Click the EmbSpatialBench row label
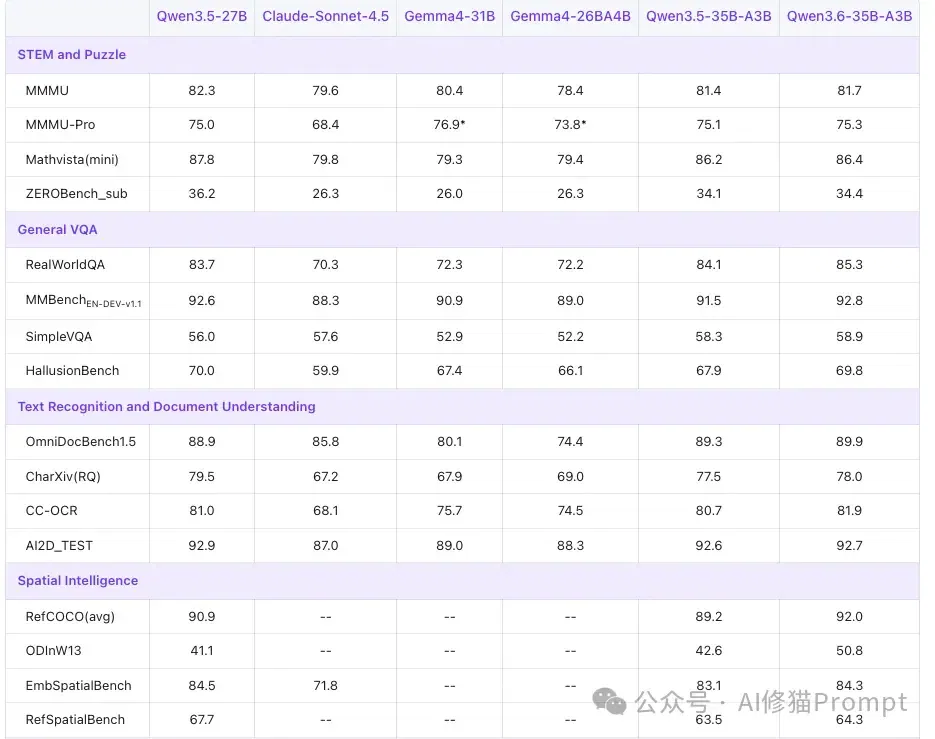The image size is (935, 739). (x=78, y=686)
